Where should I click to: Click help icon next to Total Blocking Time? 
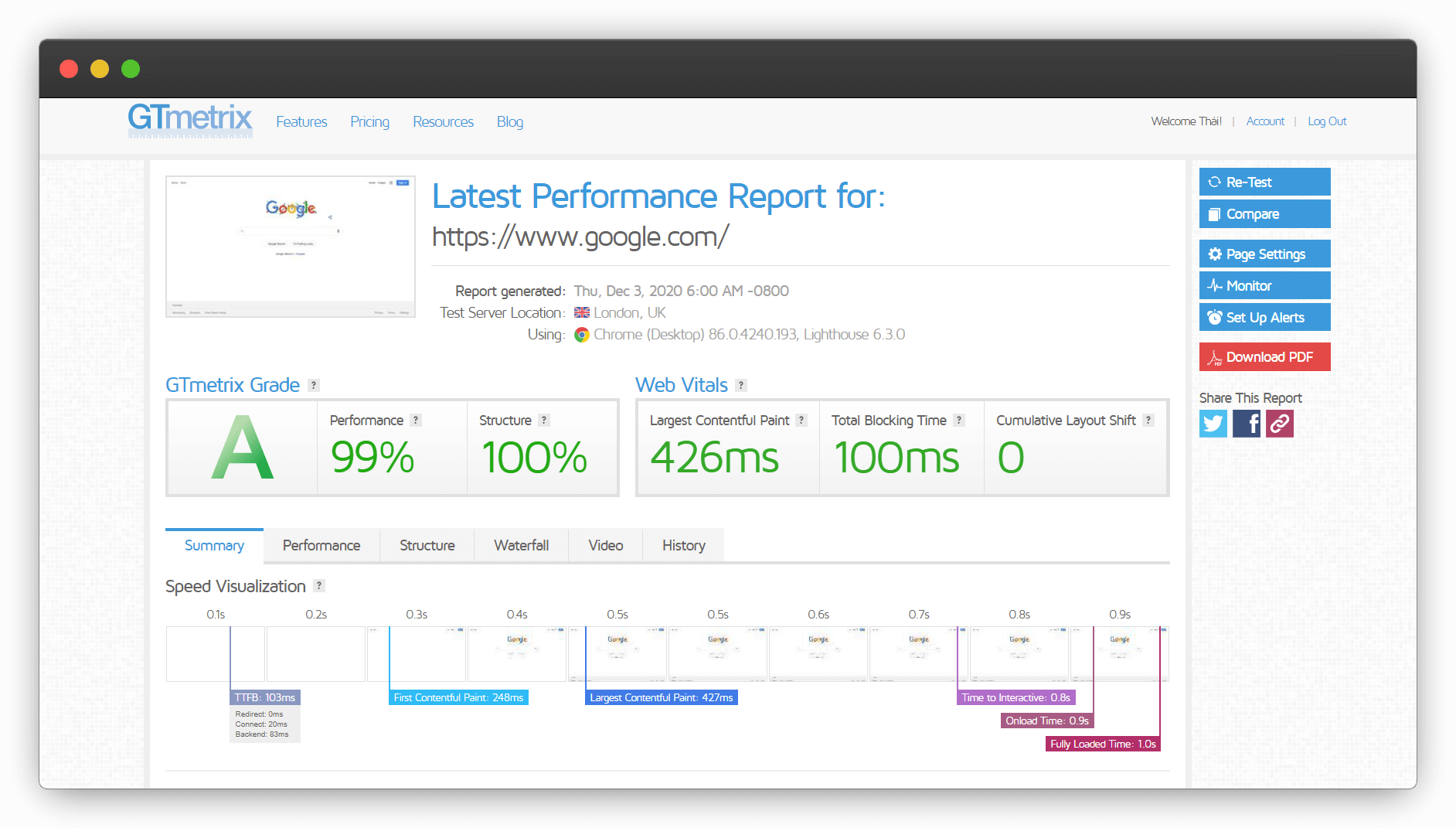click(959, 420)
